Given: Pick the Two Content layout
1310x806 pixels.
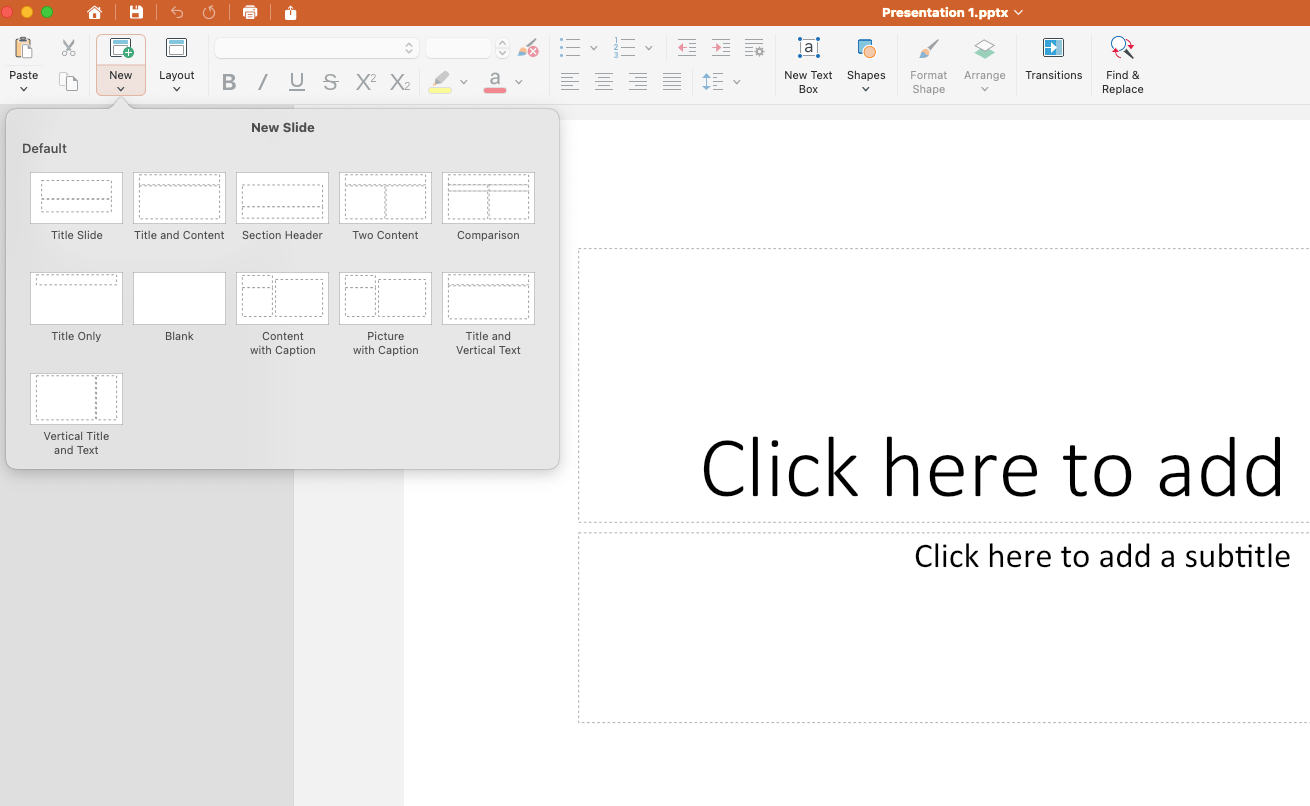Looking at the screenshot, I should (385, 198).
